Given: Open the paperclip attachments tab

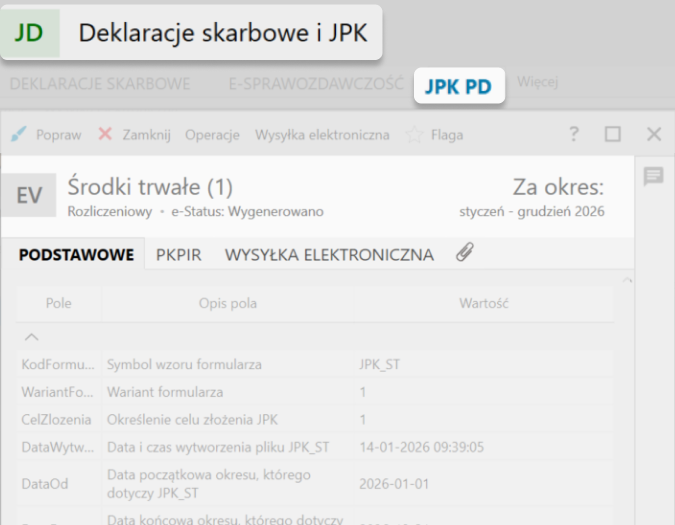Looking at the screenshot, I should pyautogui.click(x=464, y=254).
